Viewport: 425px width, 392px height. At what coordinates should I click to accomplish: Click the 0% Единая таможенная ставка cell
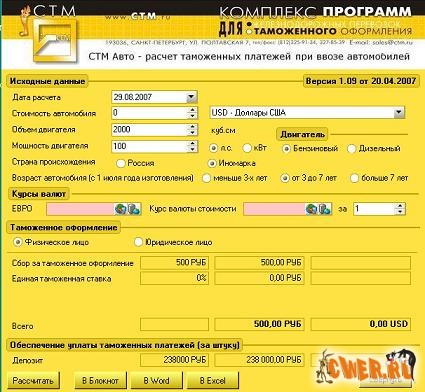point(174,278)
